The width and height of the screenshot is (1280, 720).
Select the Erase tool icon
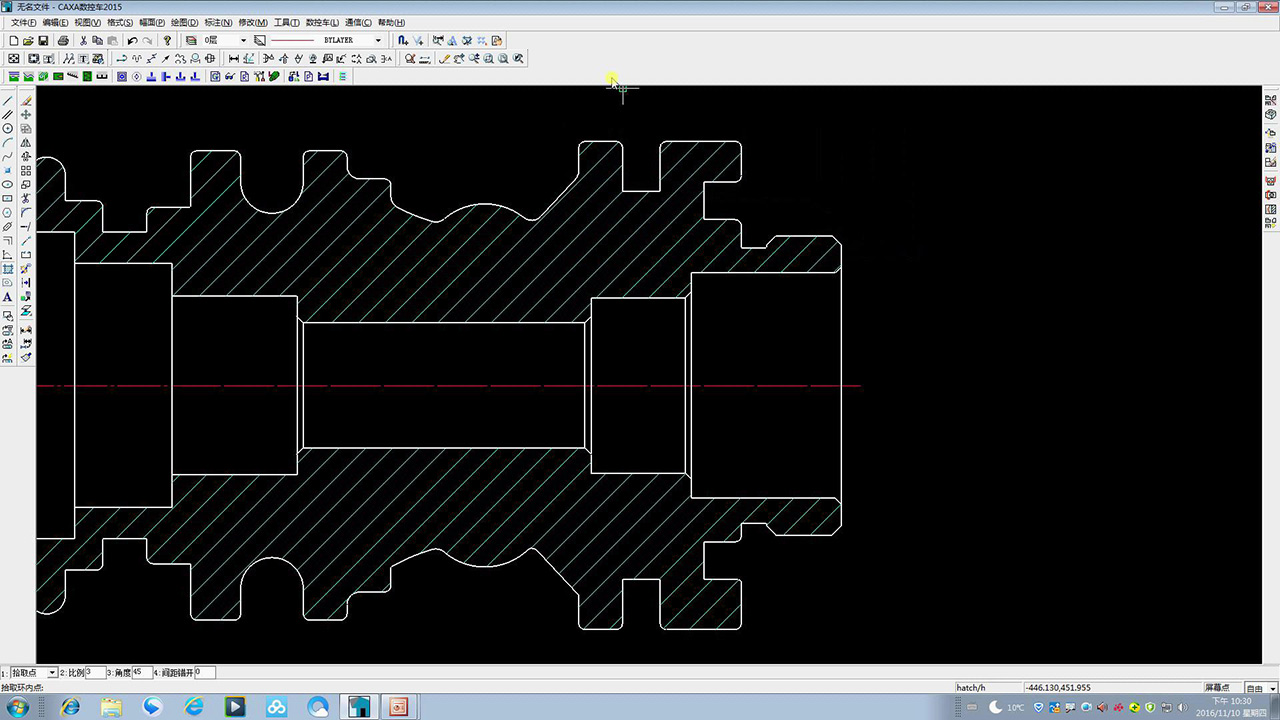(x=26, y=101)
